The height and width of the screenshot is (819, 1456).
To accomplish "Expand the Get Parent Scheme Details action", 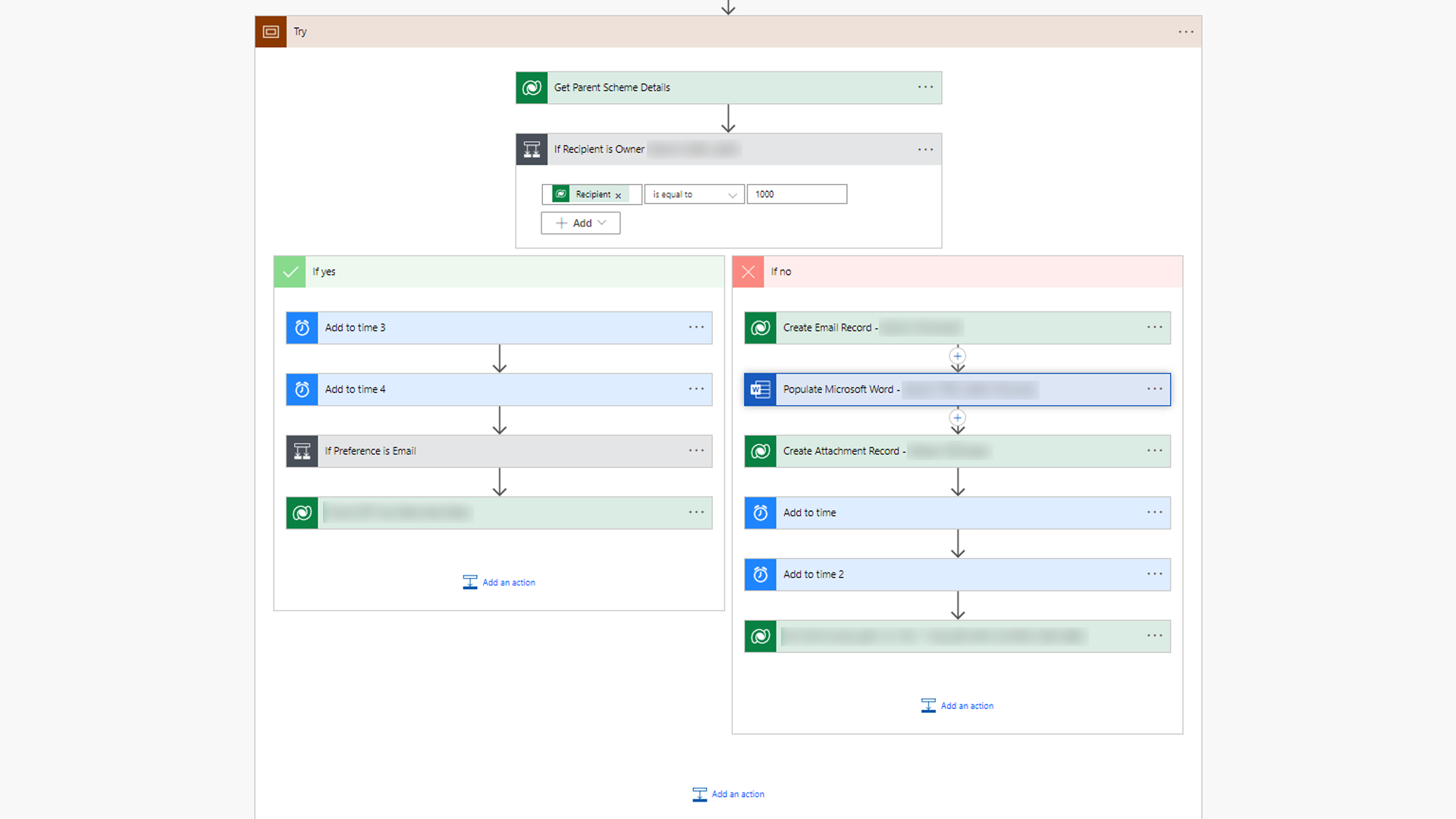I will [x=729, y=88].
